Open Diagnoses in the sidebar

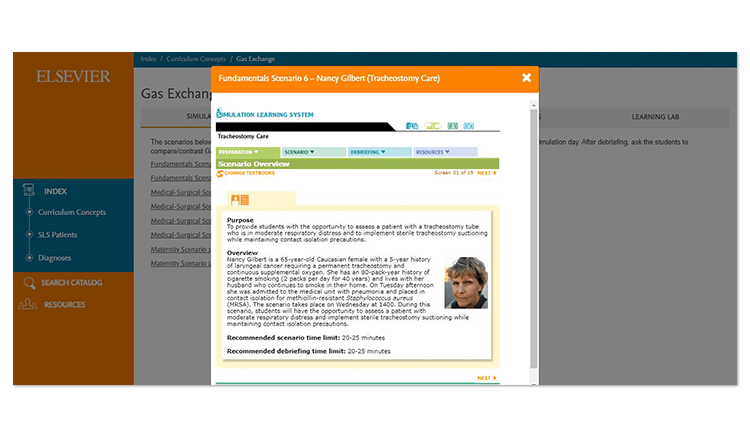coord(55,258)
